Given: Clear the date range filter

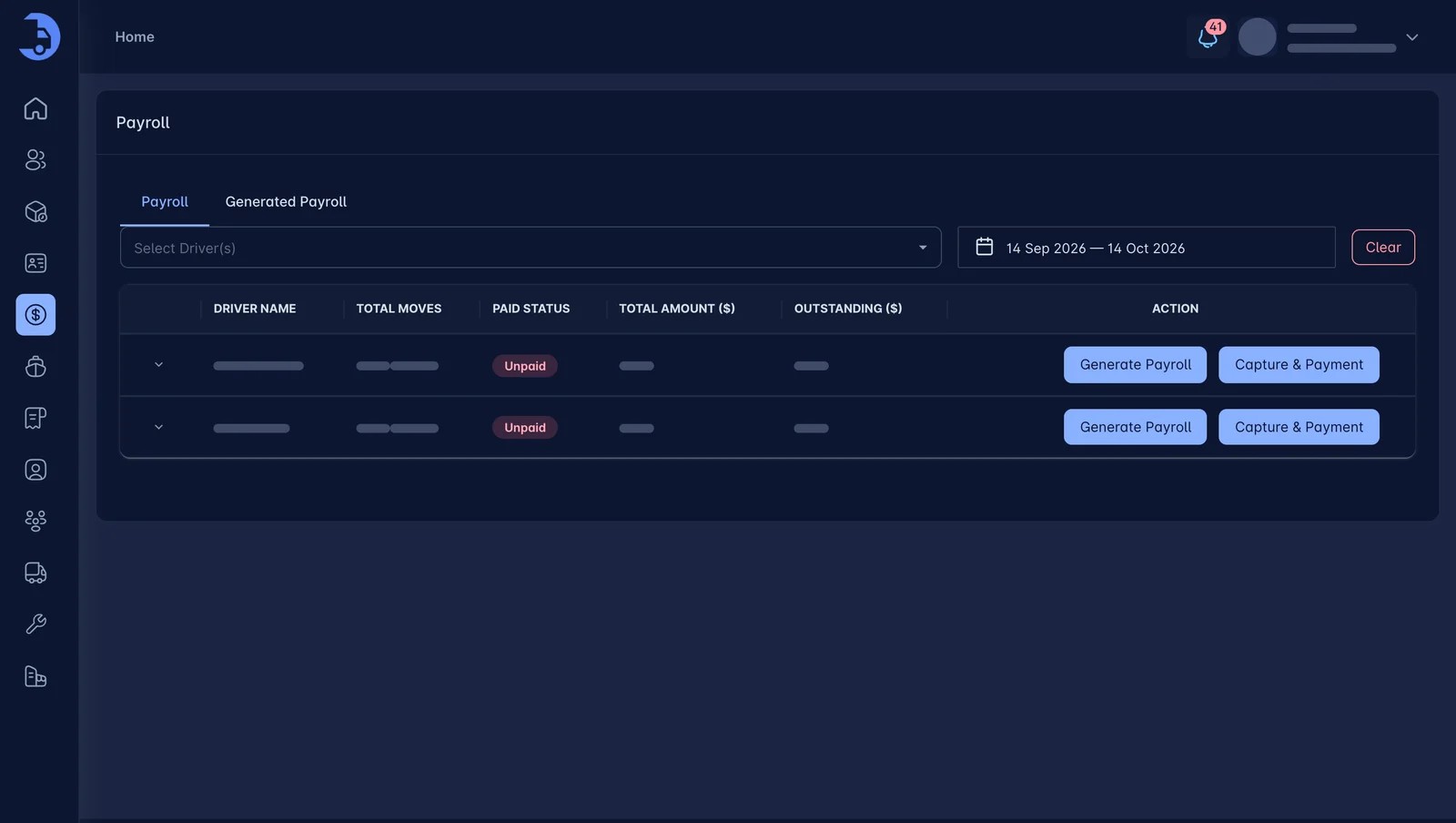Looking at the screenshot, I should pyautogui.click(x=1383, y=248).
